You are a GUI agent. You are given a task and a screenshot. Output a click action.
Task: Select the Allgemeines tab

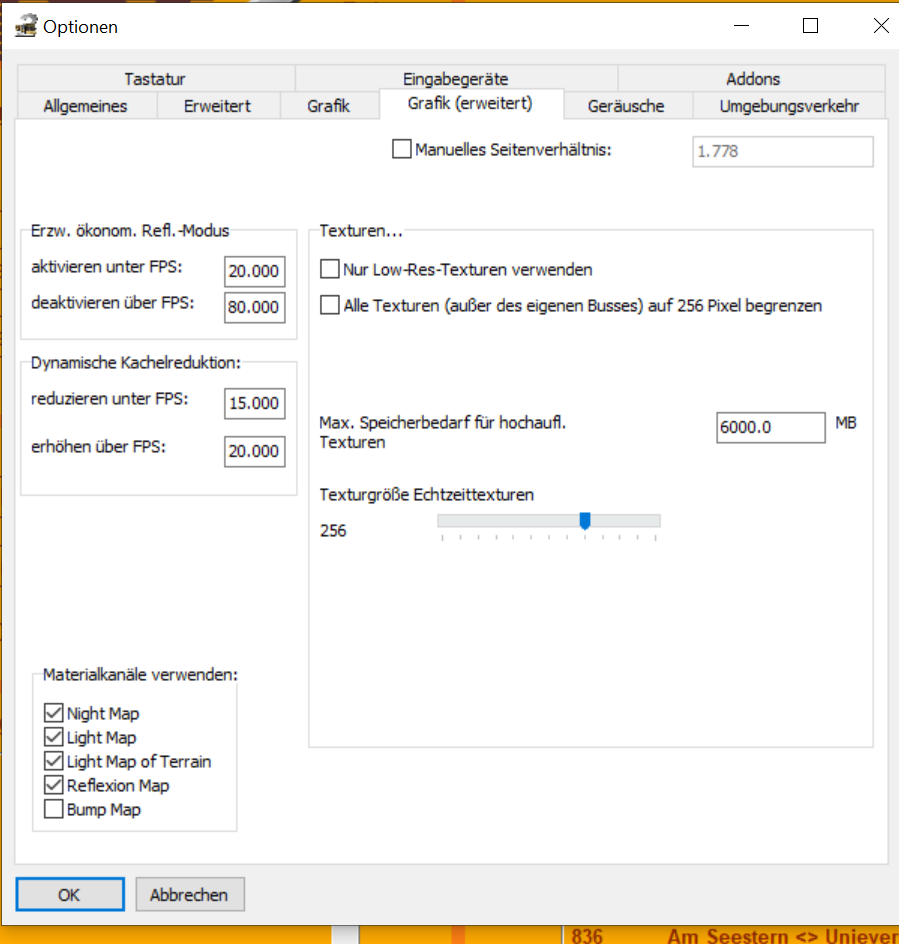coord(86,106)
